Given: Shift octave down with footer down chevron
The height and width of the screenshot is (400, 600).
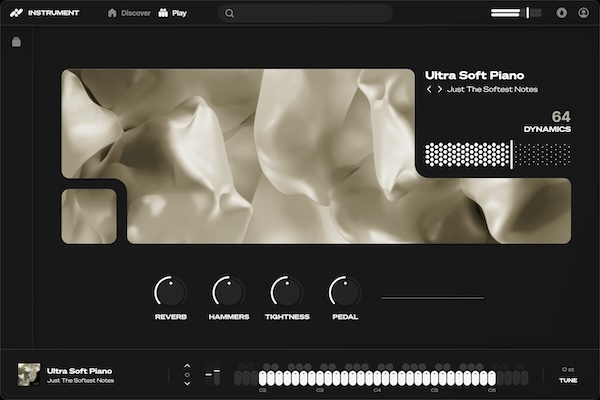Looking at the screenshot, I should pyautogui.click(x=187, y=383).
